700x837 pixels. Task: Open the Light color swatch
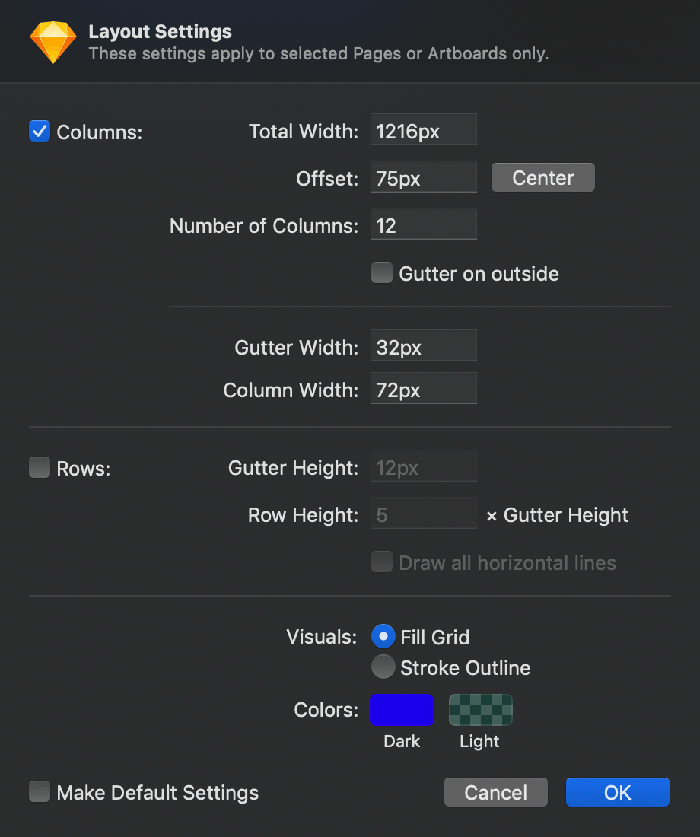(x=480, y=709)
